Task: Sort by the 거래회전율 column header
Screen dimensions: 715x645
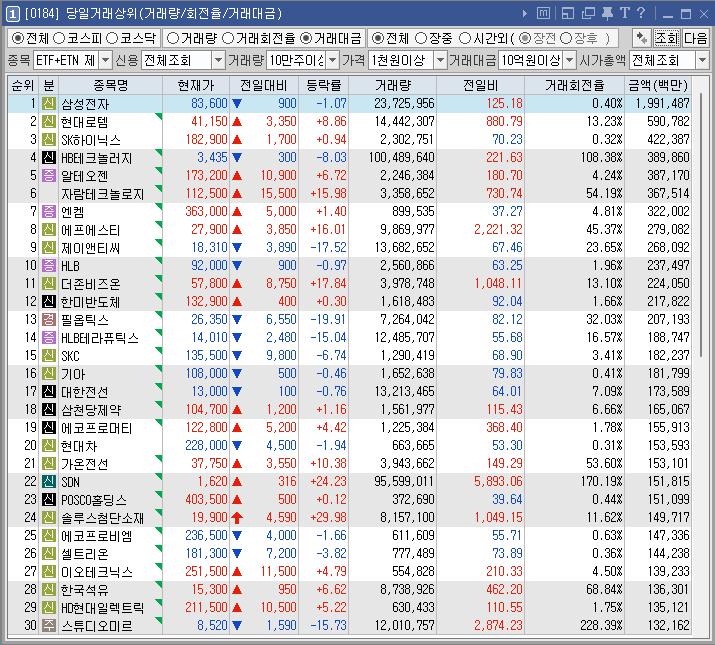Action: (x=574, y=85)
